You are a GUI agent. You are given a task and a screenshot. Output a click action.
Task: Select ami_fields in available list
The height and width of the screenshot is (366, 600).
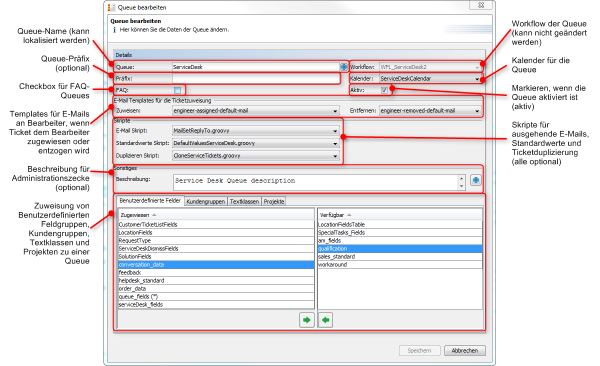(x=400, y=241)
